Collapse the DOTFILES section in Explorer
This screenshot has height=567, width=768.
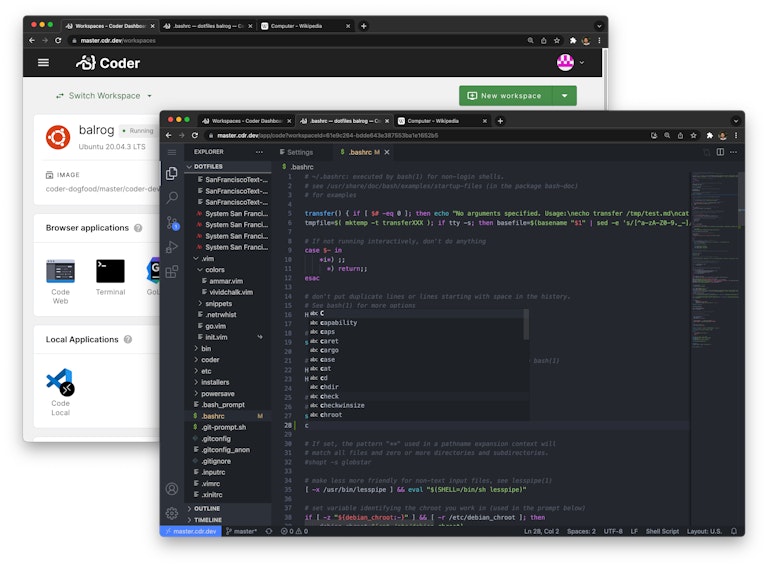[x=228, y=166]
